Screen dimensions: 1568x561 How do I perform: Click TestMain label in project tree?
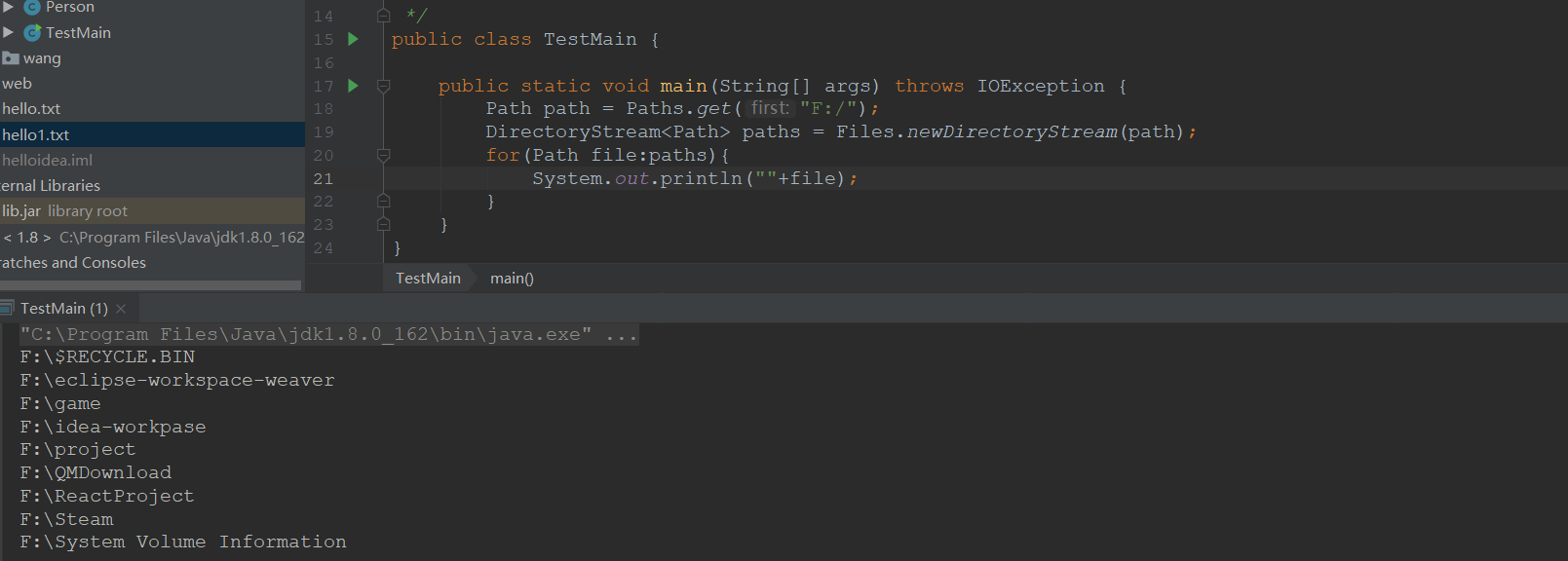coord(78,32)
